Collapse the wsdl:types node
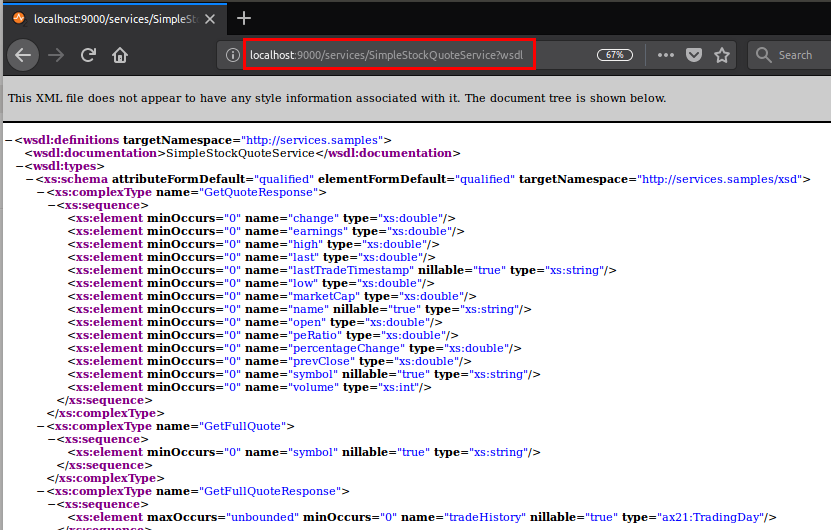Screen dimensions: 831x530 (17, 166)
